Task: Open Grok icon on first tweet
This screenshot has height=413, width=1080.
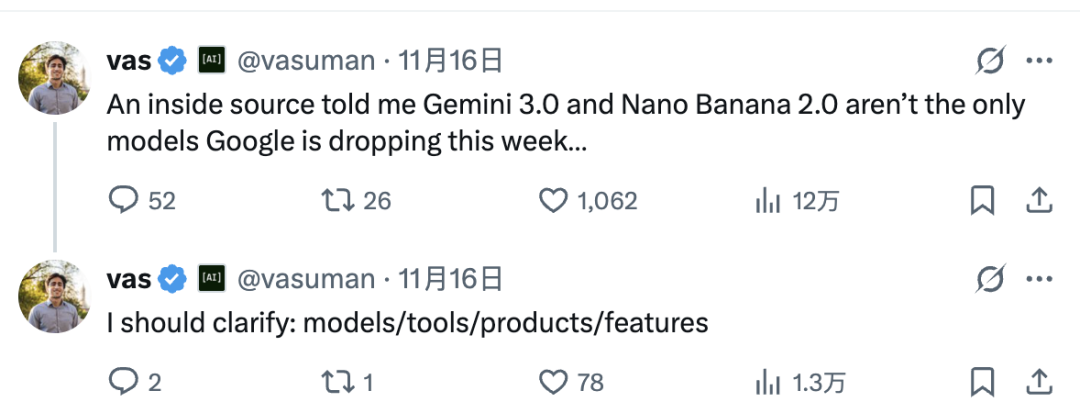Action: [x=989, y=61]
